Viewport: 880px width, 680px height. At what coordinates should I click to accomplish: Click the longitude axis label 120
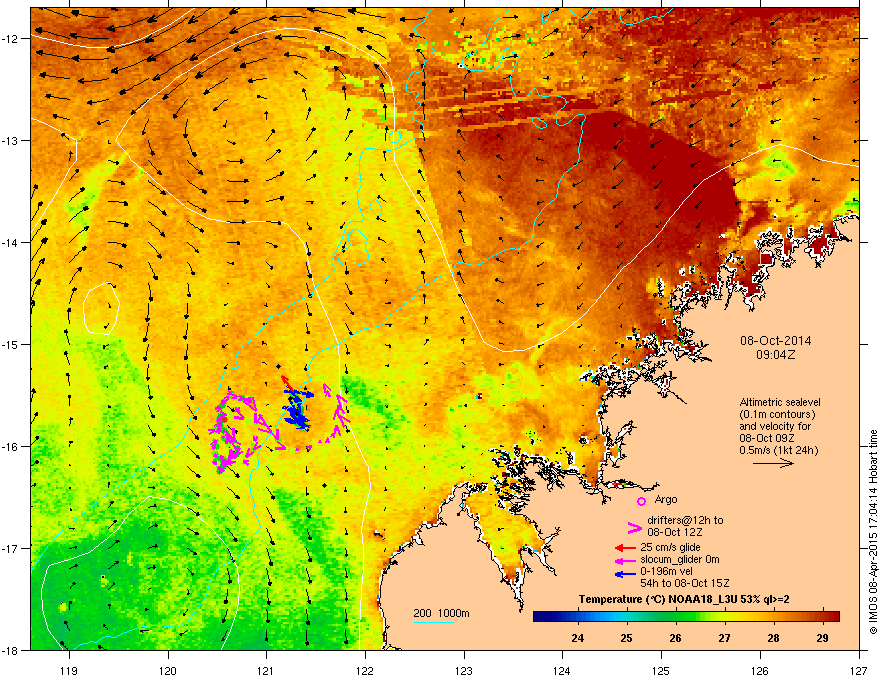pyautogui.click(x=168, y=670)
